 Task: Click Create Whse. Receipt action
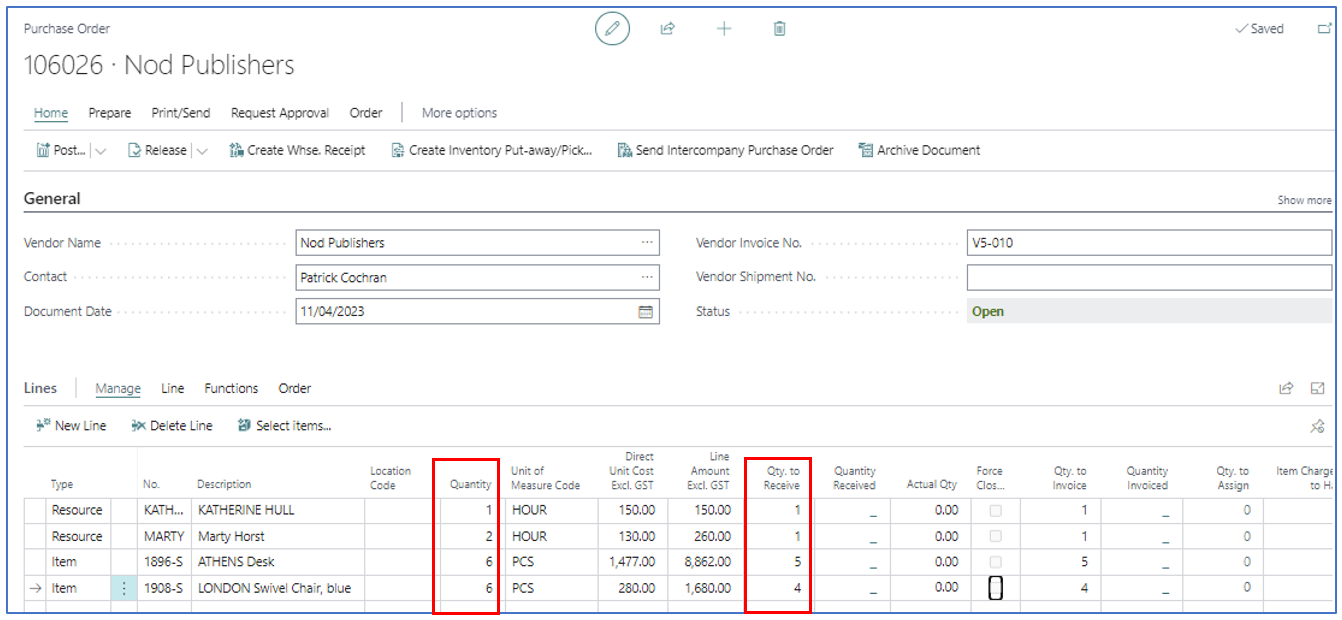[297, 151]
